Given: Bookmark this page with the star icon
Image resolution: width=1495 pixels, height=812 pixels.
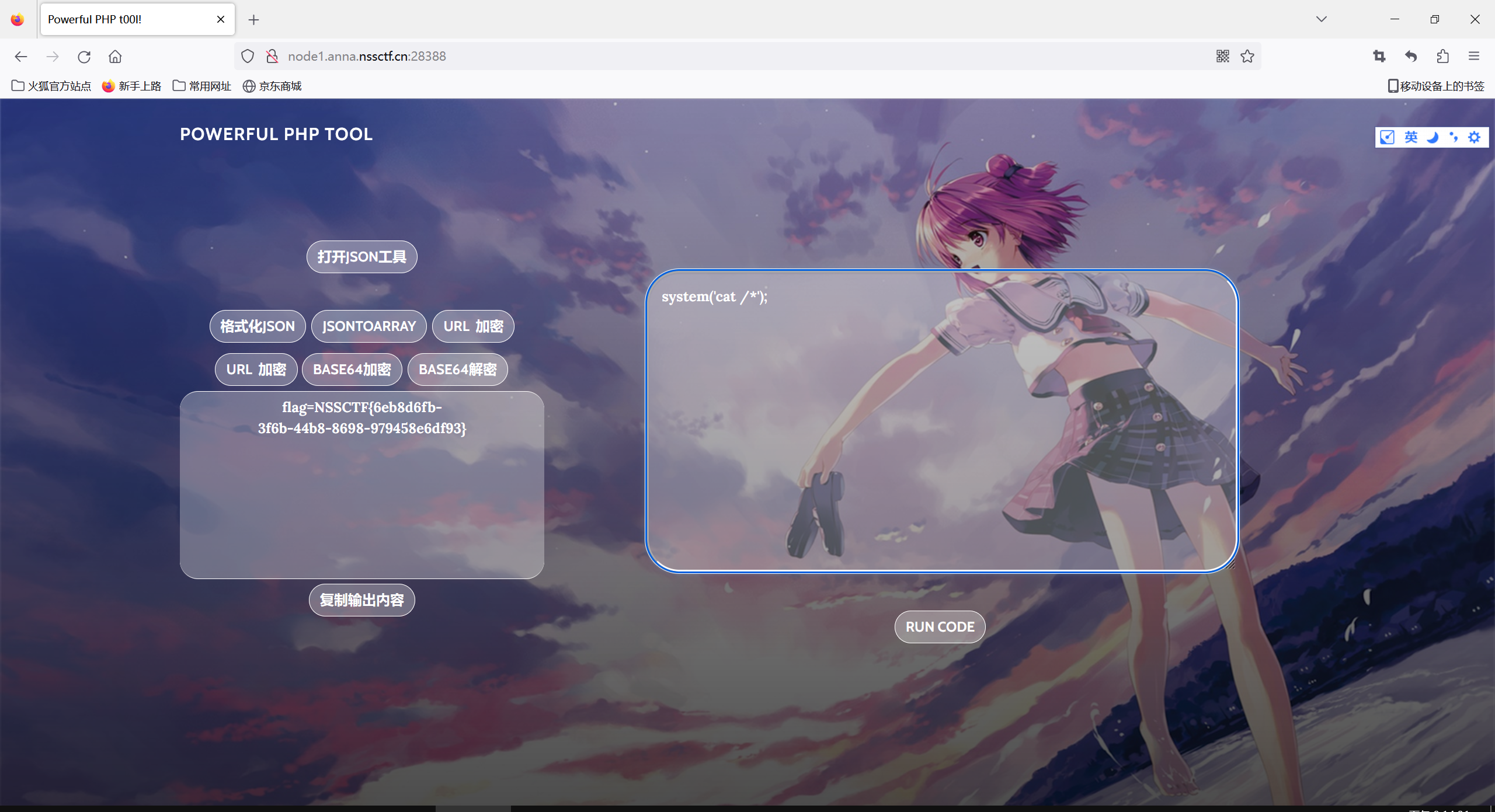Looking at the screenshot, I should [x=1247, y=56].
